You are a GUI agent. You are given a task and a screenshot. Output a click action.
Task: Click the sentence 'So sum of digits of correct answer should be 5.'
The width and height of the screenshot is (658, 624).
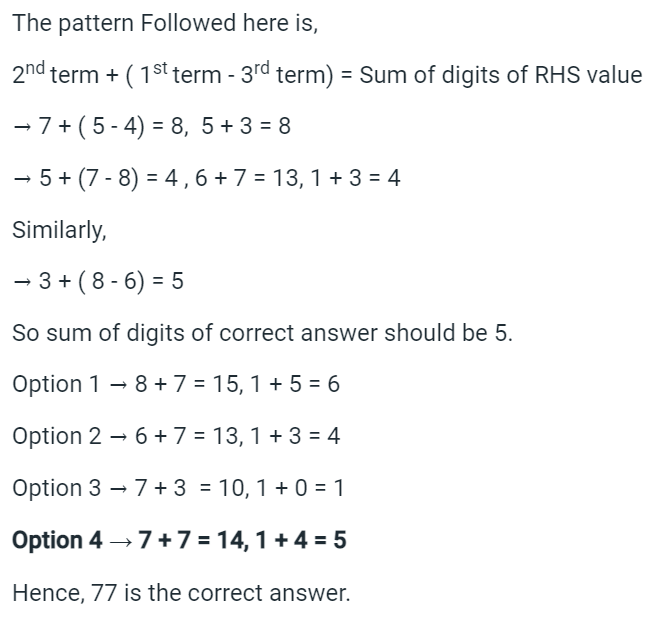tap(262, 333)
